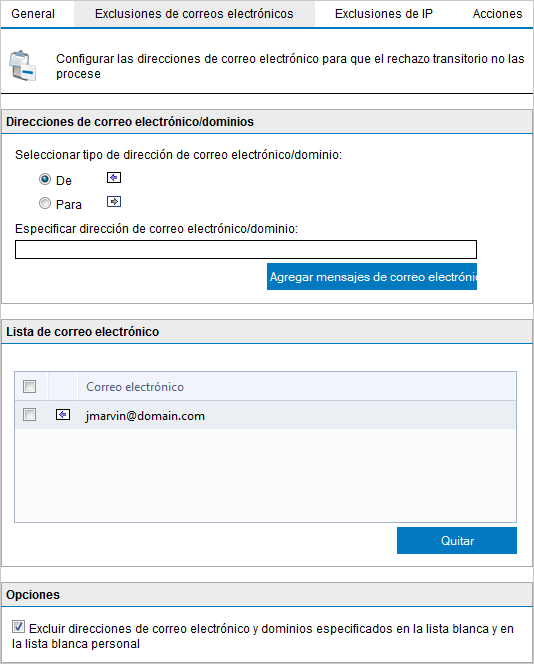The height and width of the screenshot is (664, 534).
Task: Click the outgoing arrow icon beside Para
Action: (114, 202)
